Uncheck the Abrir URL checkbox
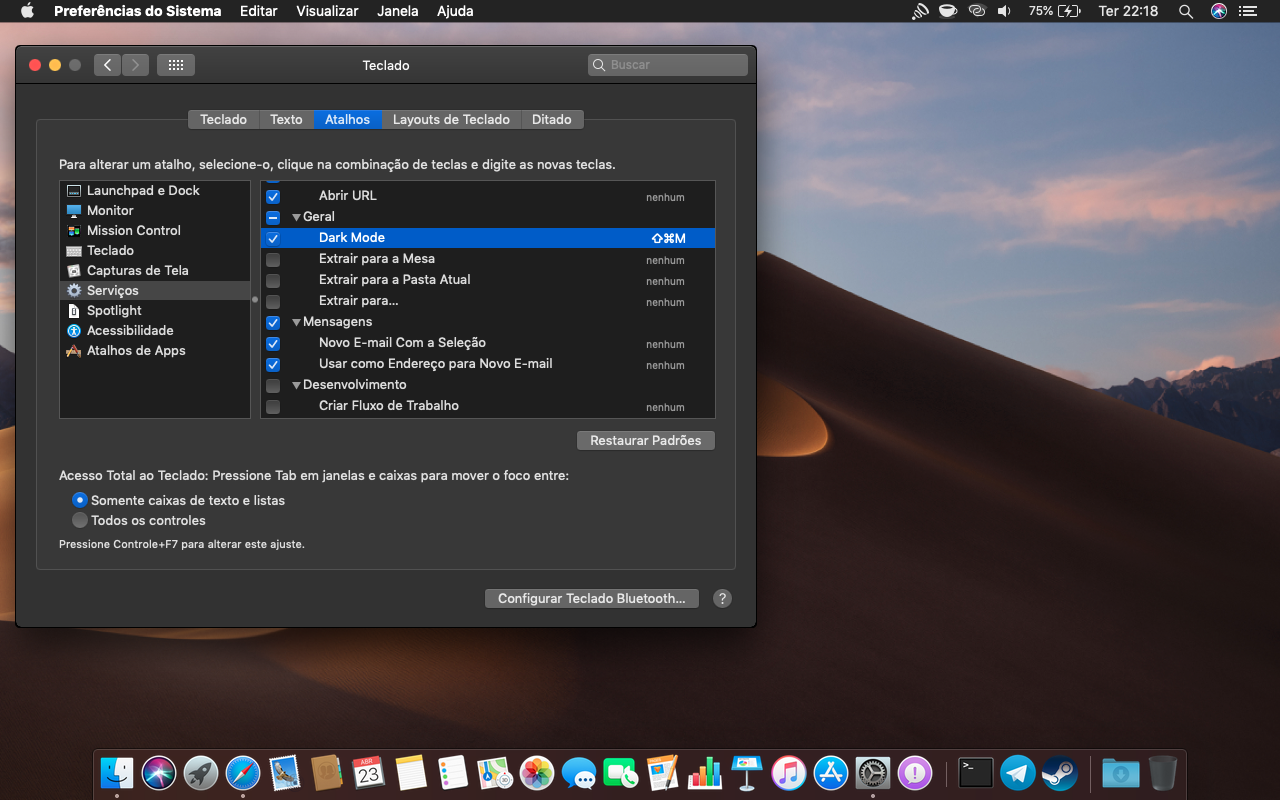Viewport: 1280px width, 800px height. 273,196
